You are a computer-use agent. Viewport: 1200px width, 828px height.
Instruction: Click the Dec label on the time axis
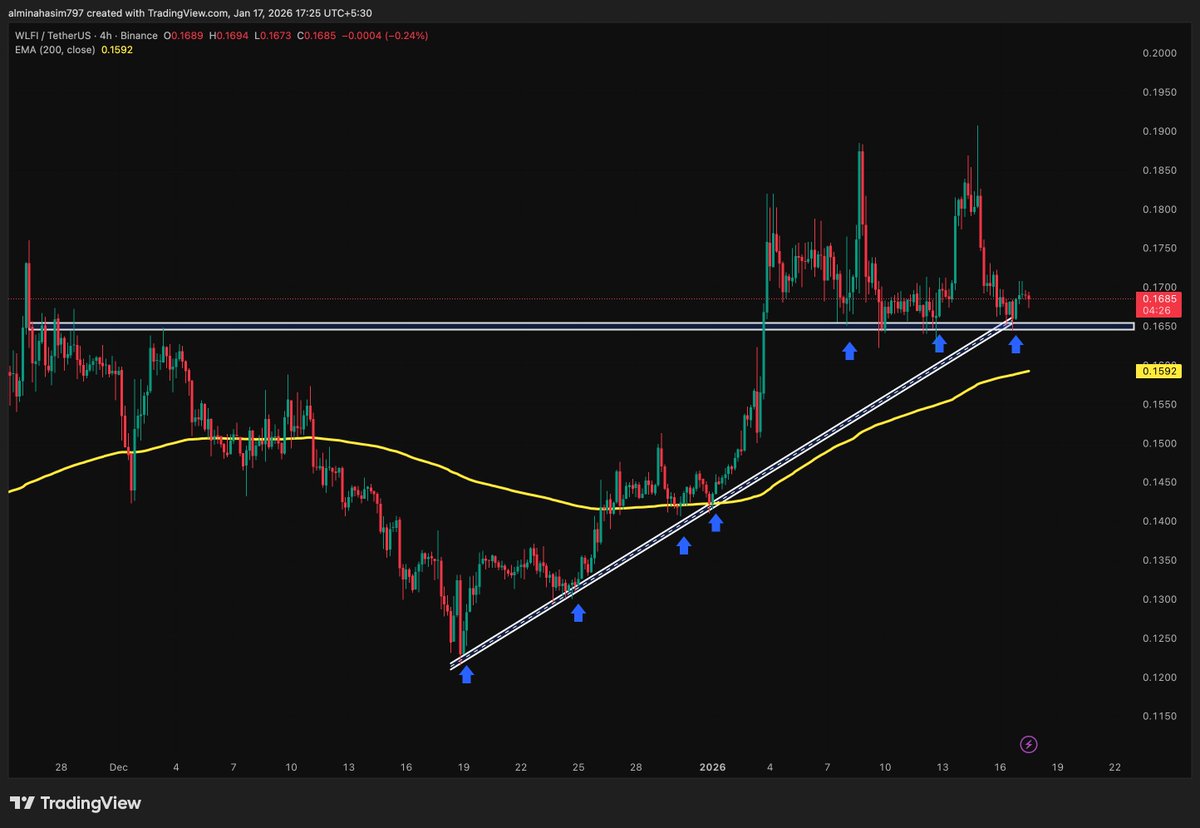118,768
